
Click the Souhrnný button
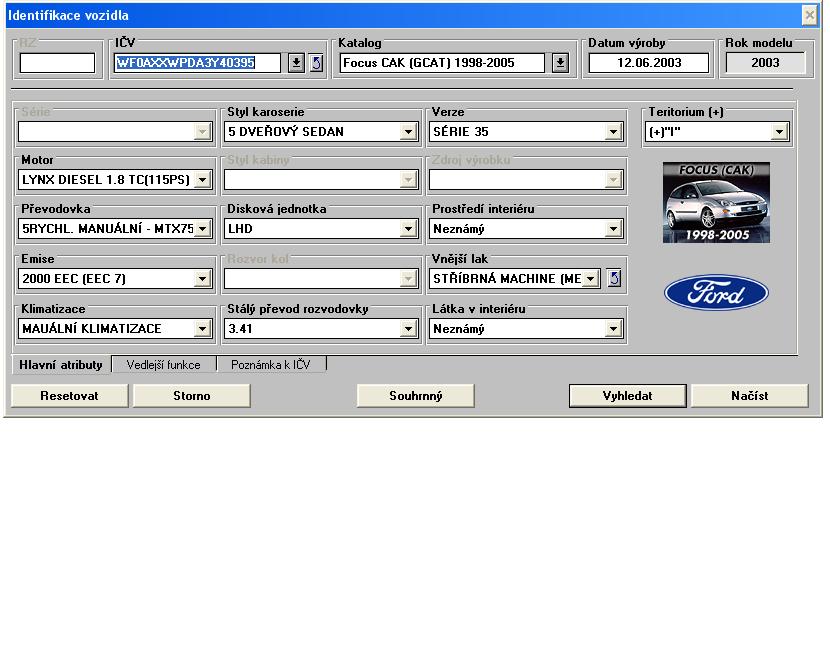tap(416, 395)
